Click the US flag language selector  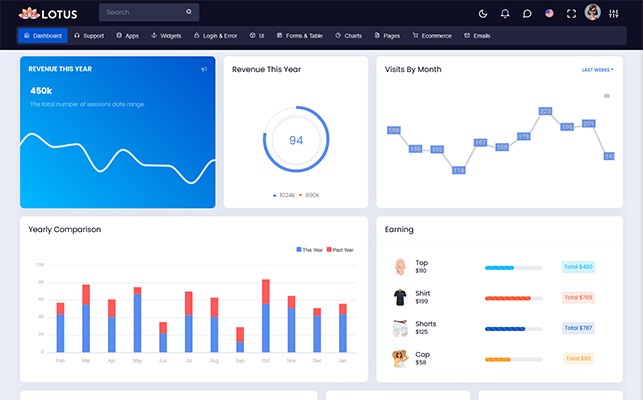(549, 13)
